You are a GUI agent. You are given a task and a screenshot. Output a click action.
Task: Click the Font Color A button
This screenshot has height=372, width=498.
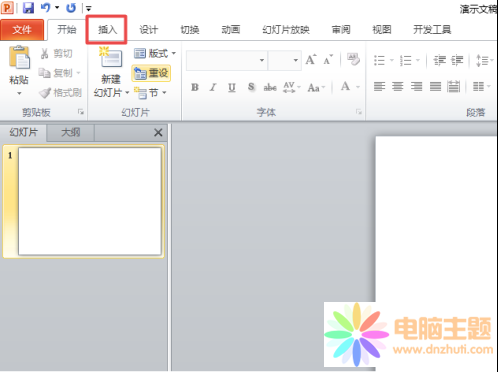346,87
